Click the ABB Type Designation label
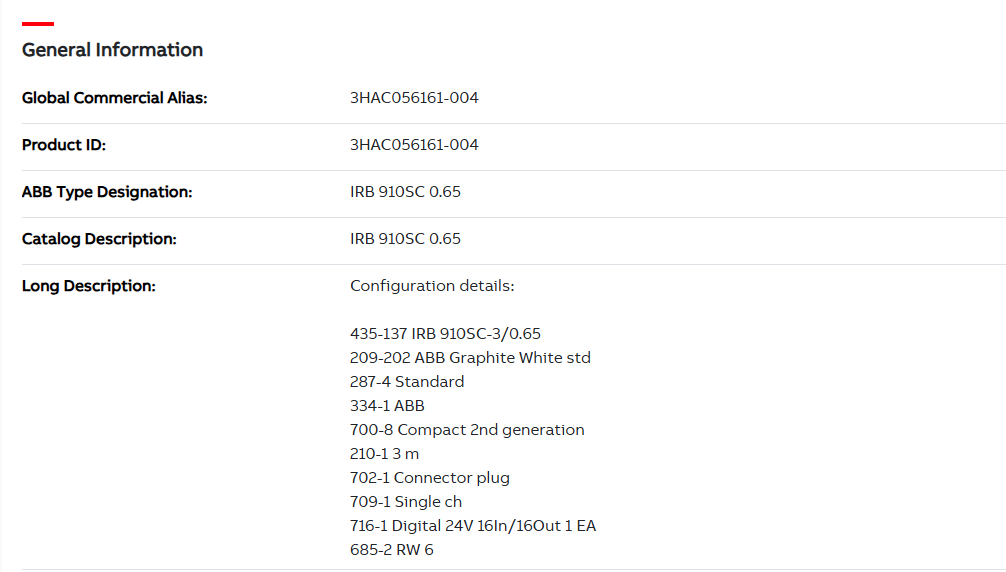Image resolution: width=1006 pixels, height=572 pixels. coord(107,192)
